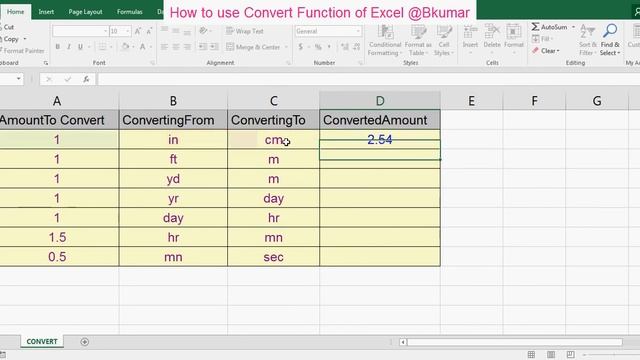Open Sort & Filter menu

588,40
